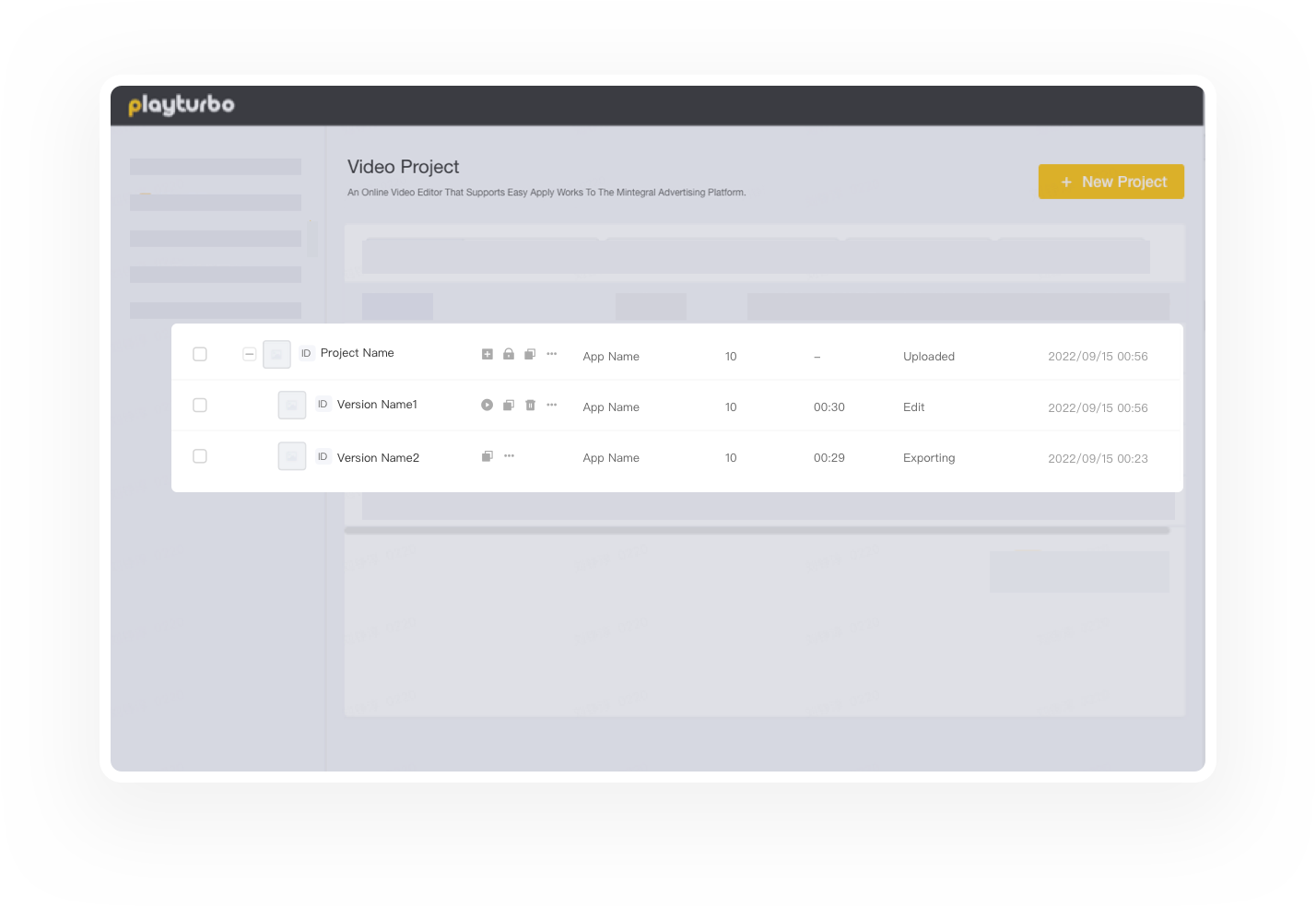This screenshot has width=1316, height=907.
Task: Open Version Name2 thumbnail
Action: [x=292, y=456]
